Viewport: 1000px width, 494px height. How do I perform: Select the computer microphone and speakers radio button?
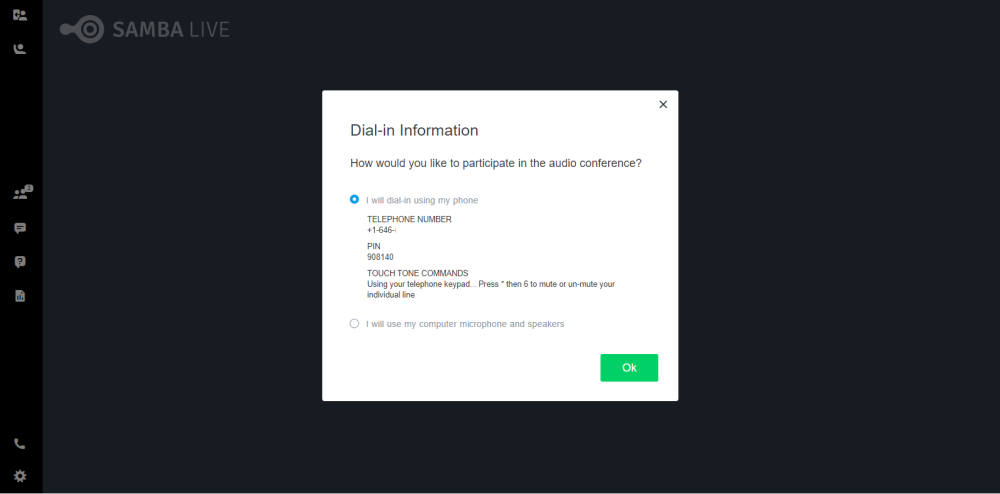click(355, 324)
